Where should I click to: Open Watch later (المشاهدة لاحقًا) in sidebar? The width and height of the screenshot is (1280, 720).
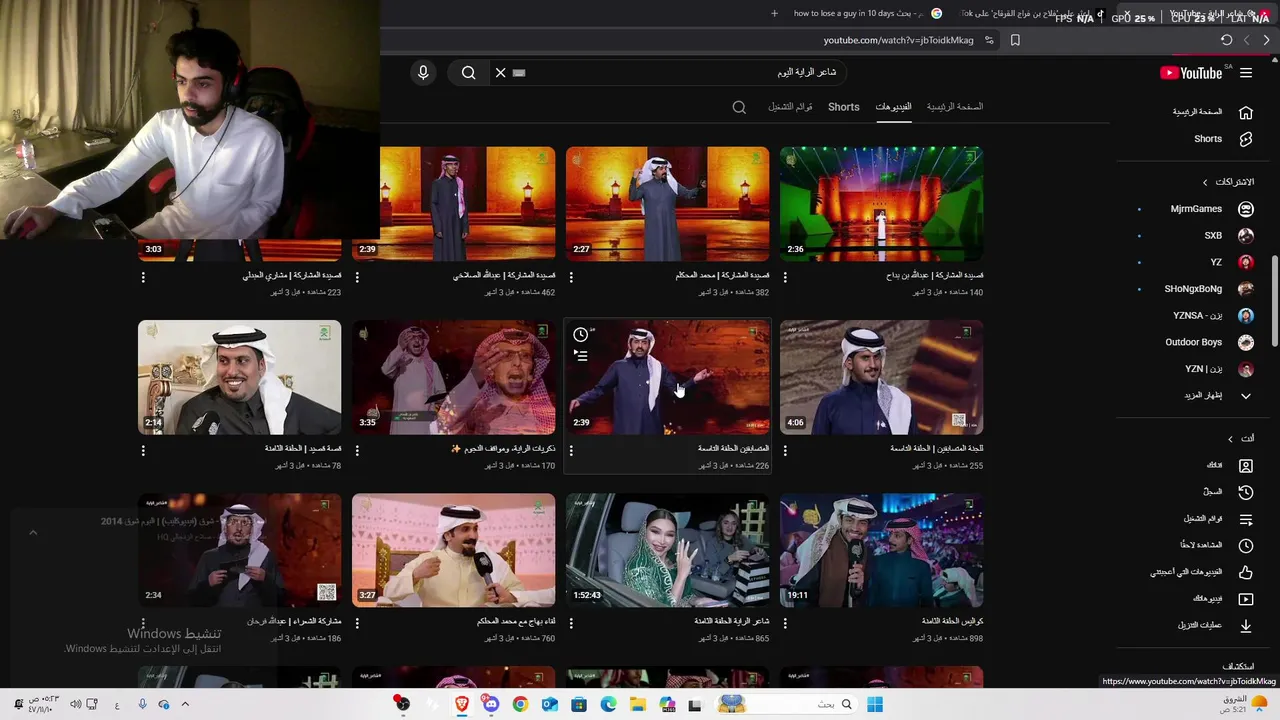tap(1246, 546)
